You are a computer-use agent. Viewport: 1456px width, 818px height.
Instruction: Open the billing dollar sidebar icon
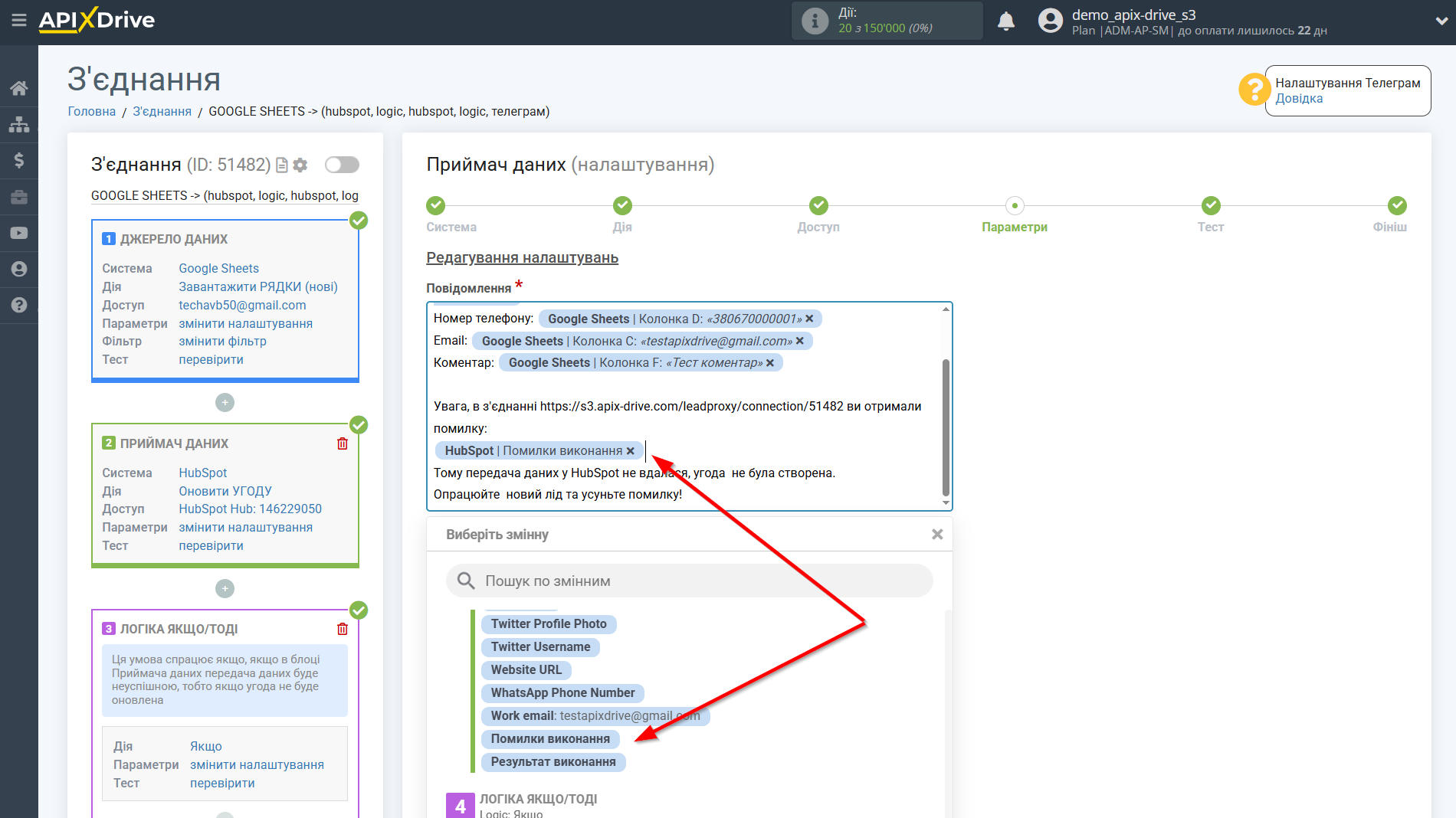(x=19, y=160)
